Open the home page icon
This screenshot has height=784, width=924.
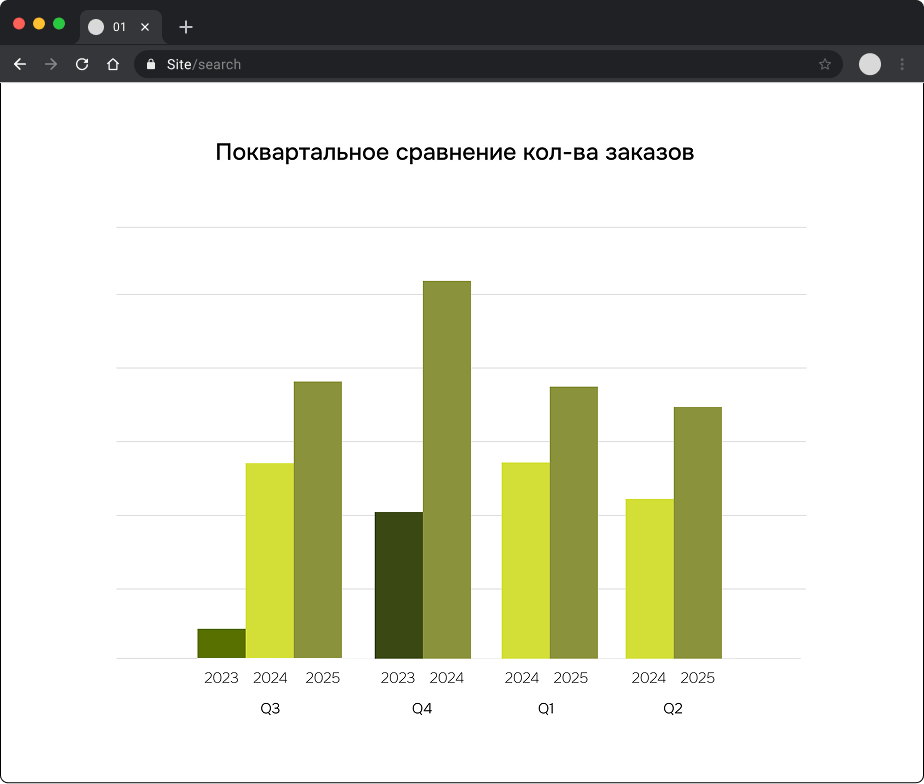pyautogui.click(x=113, y=64)
